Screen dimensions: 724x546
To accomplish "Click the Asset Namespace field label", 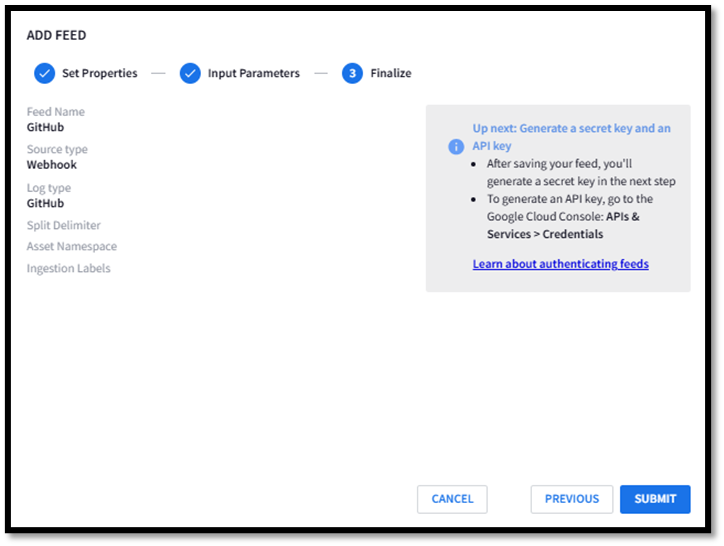I will (72, 246).
